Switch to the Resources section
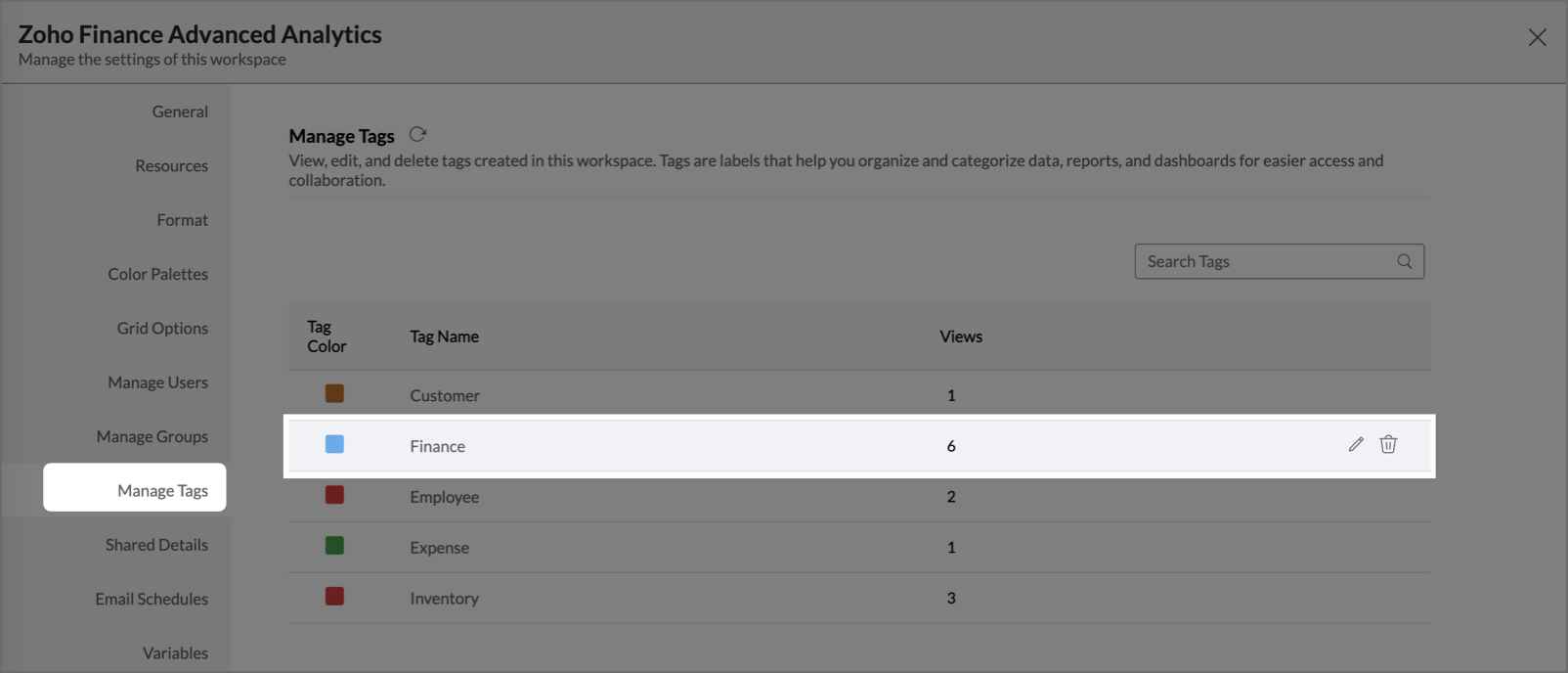 (x=171, y=166)
